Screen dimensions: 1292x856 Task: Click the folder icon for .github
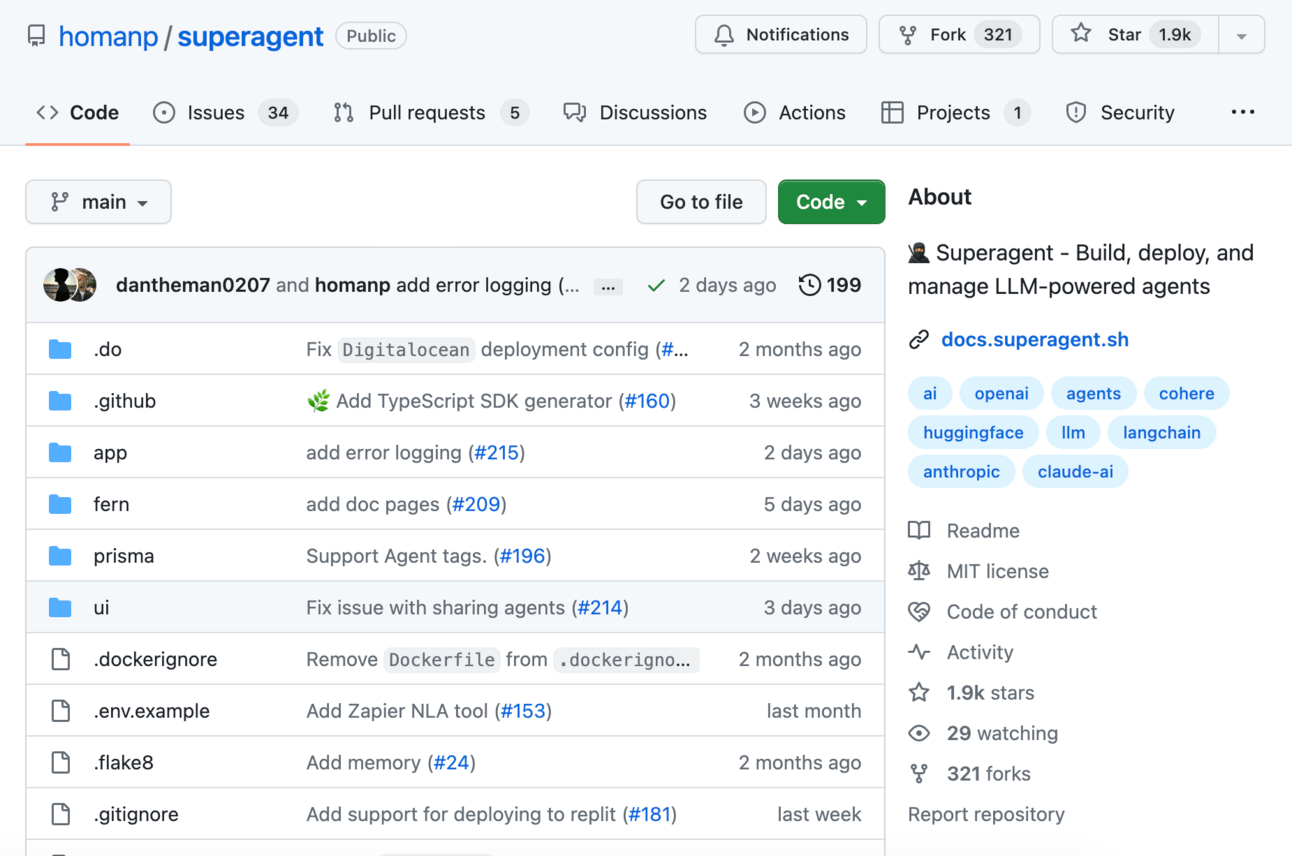[60, 401]
